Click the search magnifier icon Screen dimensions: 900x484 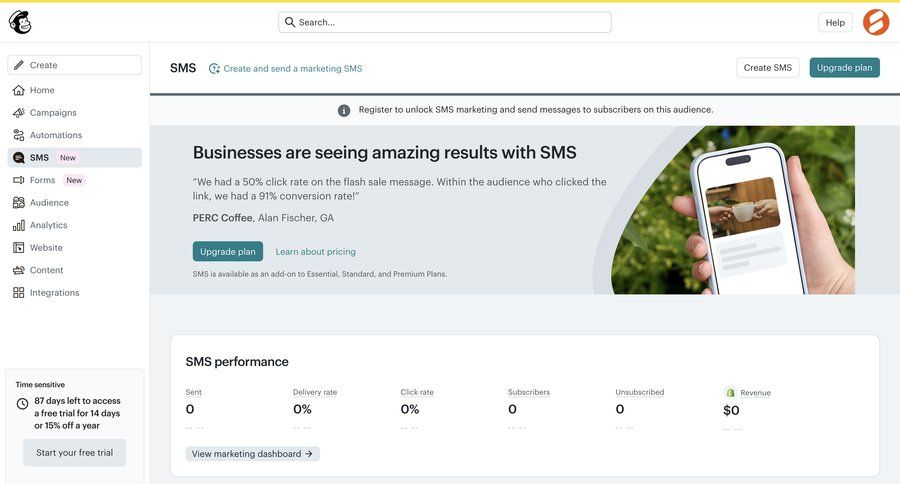[x=290, y=22]
